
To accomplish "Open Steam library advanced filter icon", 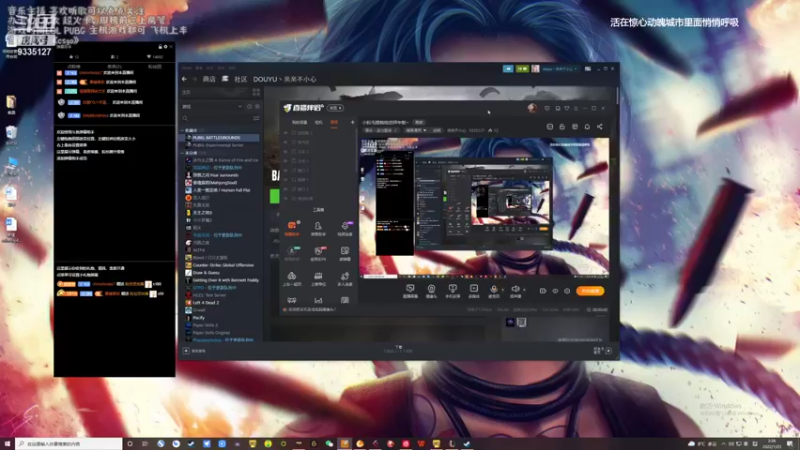I will click(256, 118).
